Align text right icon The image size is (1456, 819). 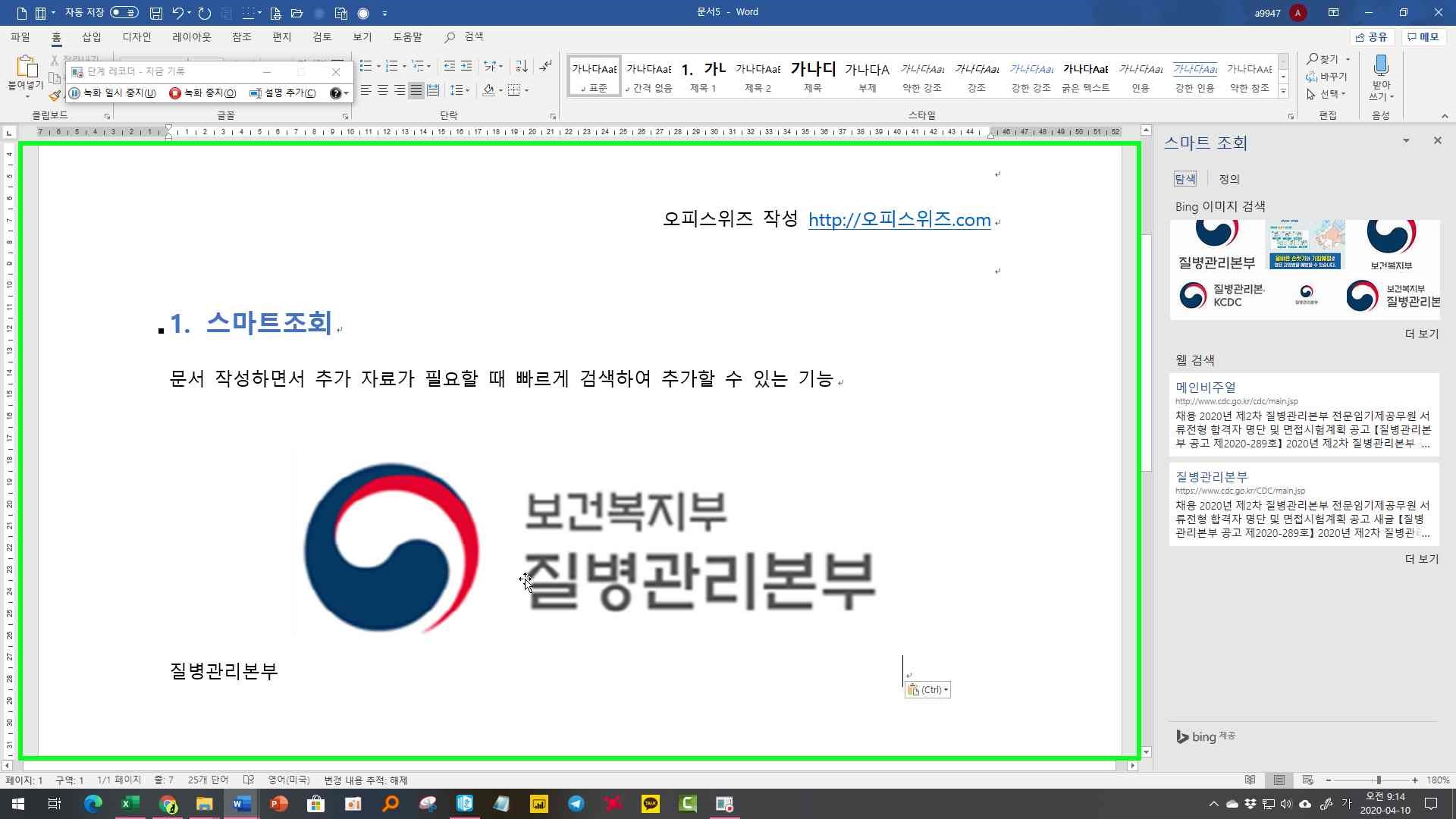[x=400, y=90]
